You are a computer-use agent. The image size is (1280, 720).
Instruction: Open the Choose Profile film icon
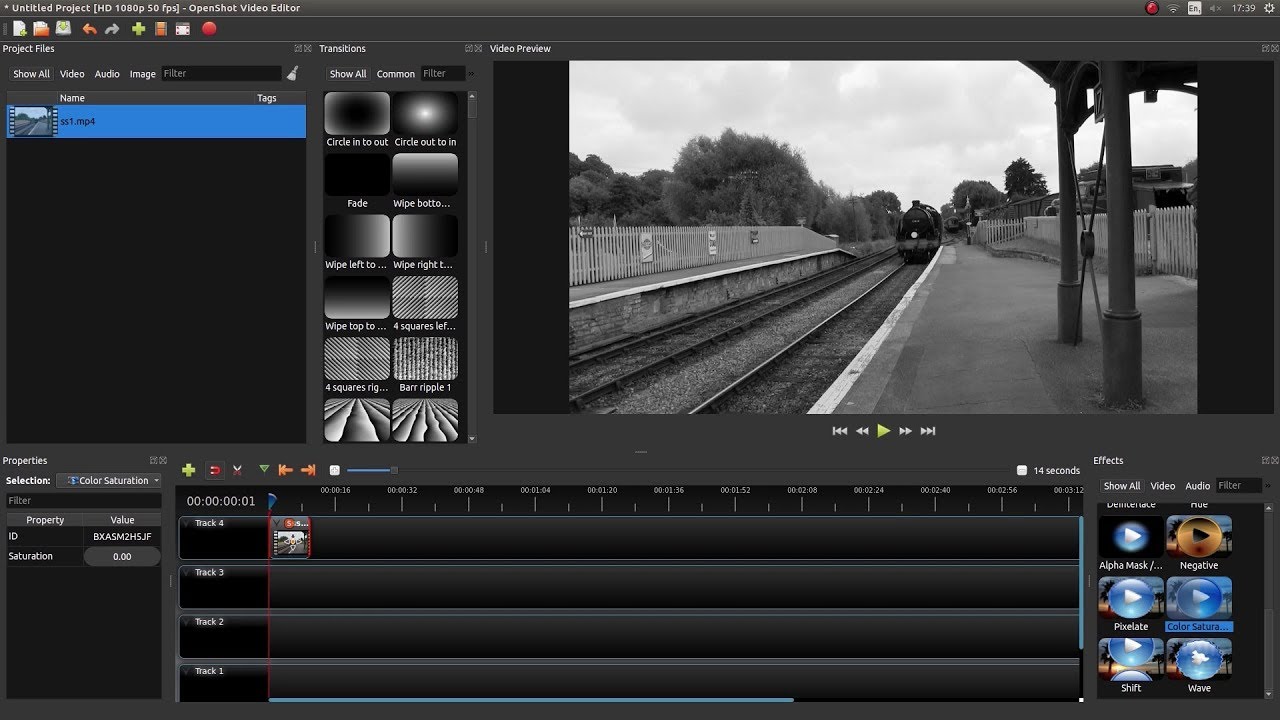click(x=160, y=29)
